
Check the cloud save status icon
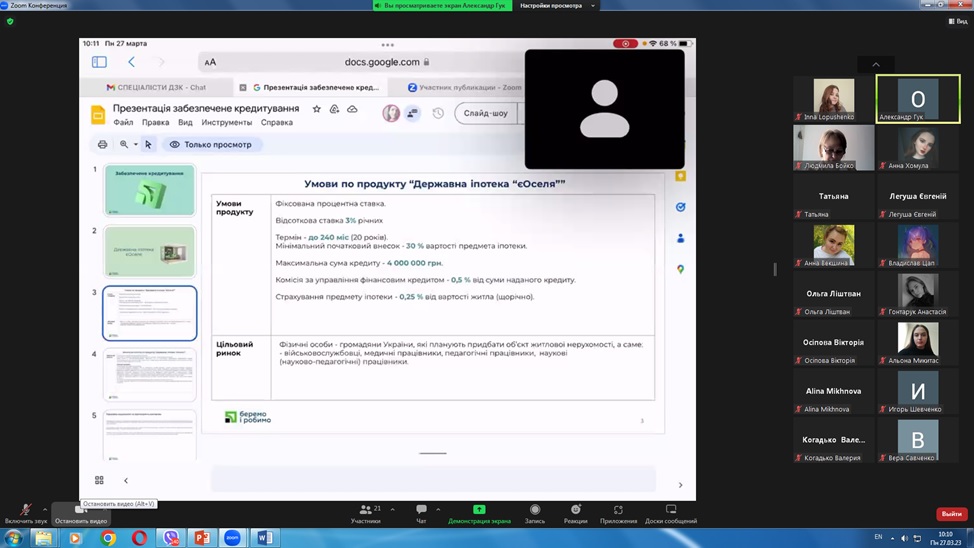tap(352, 109)
